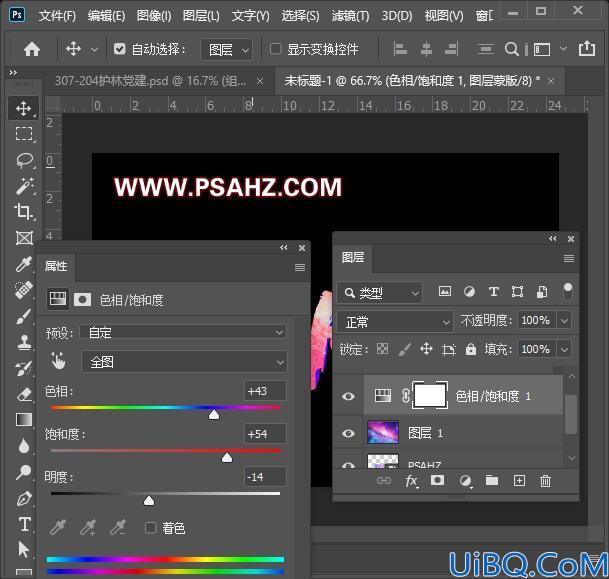609x579 pixels.
Task: Hide the 色相/饱和度 1 layer
Action: click(x=348, y=396)
